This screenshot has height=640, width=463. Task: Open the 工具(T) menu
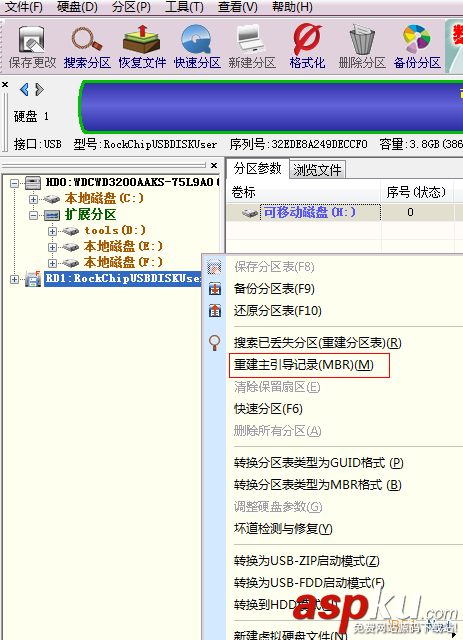pos(184,7)
